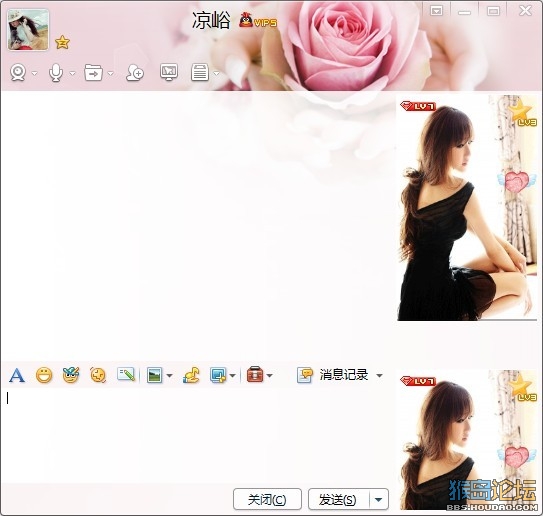This screenshot has height=516, width=543.
Task: Expand the send picture options arrow
Action: 169,375
